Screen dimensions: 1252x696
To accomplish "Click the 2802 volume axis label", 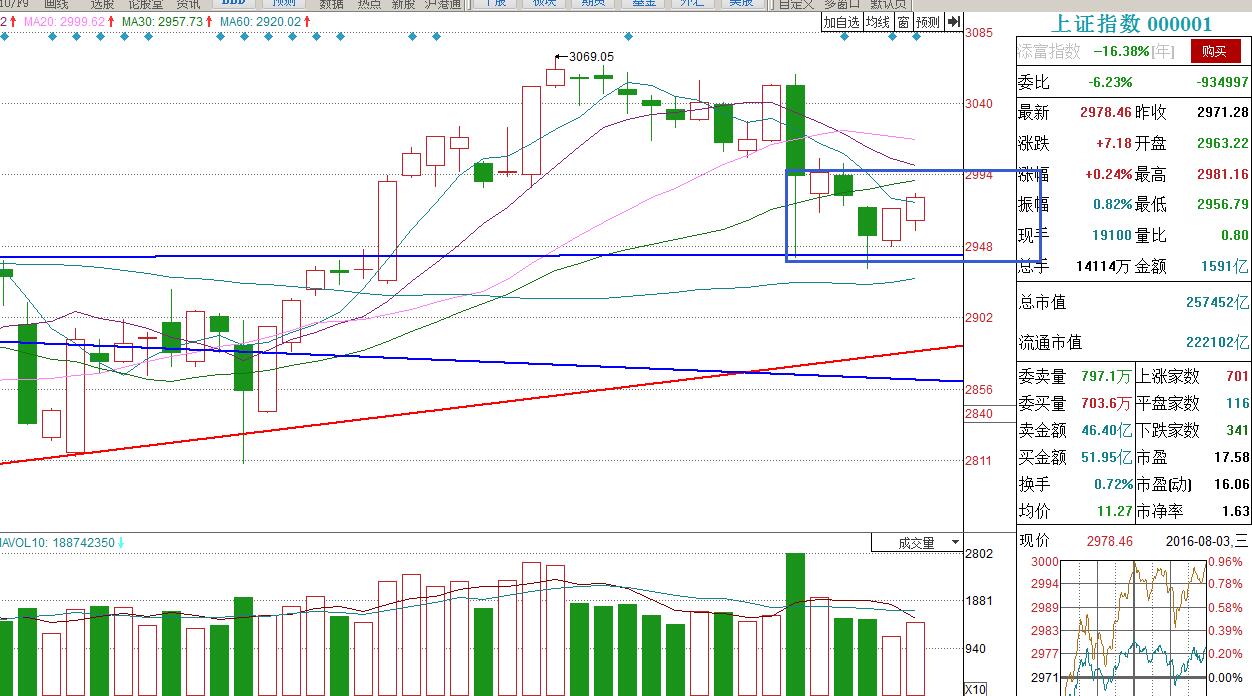I will tap(979, 554).
